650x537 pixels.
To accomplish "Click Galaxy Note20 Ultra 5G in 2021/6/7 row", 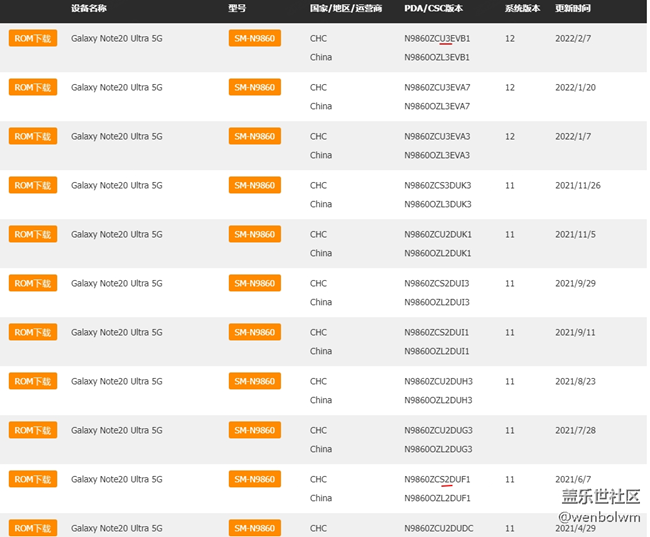I will click(x=116, y=479).
